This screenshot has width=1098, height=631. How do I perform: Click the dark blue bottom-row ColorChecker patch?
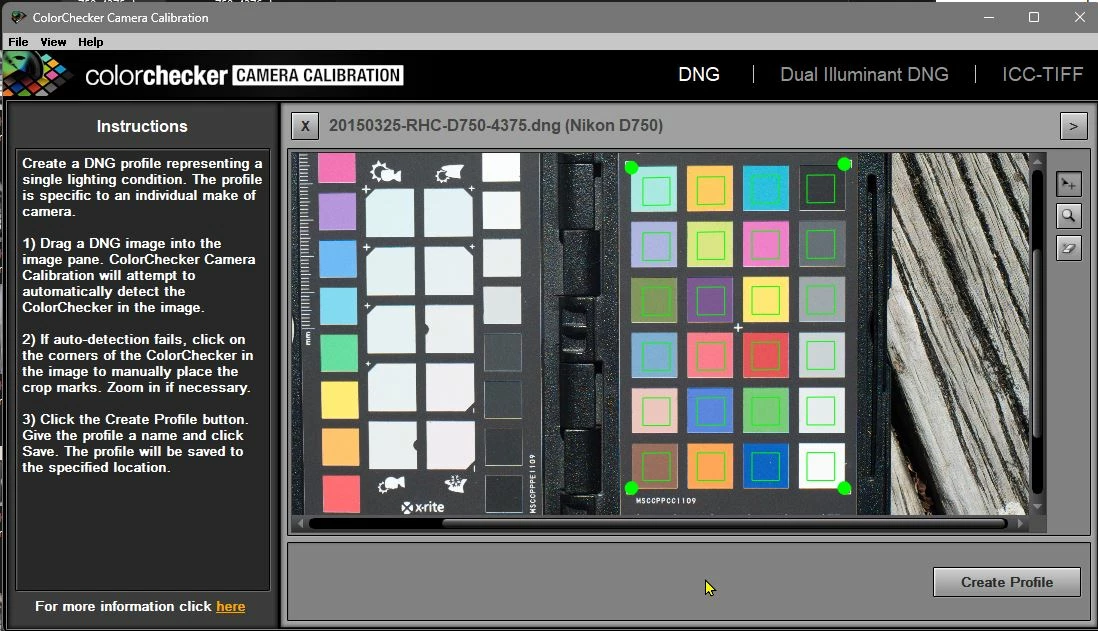[x=765, y=466]
